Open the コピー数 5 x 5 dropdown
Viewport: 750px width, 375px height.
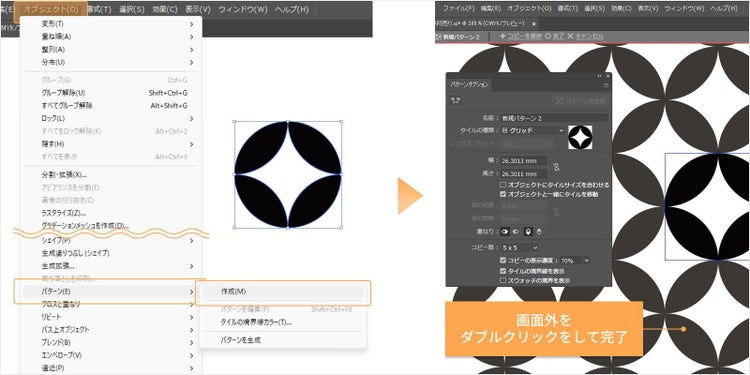click(x=519, y=248)
